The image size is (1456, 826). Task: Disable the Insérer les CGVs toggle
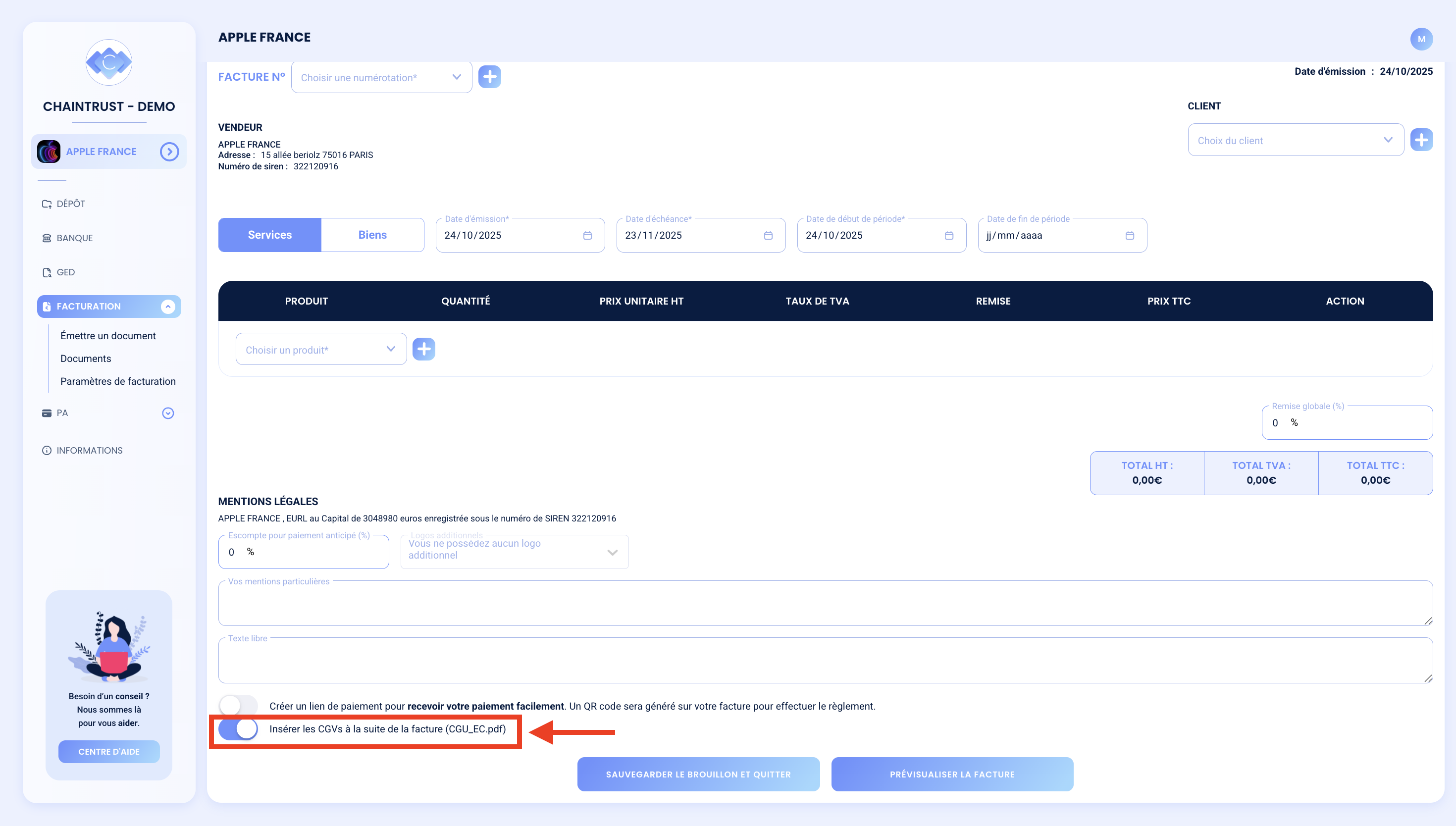click(238, 729)
